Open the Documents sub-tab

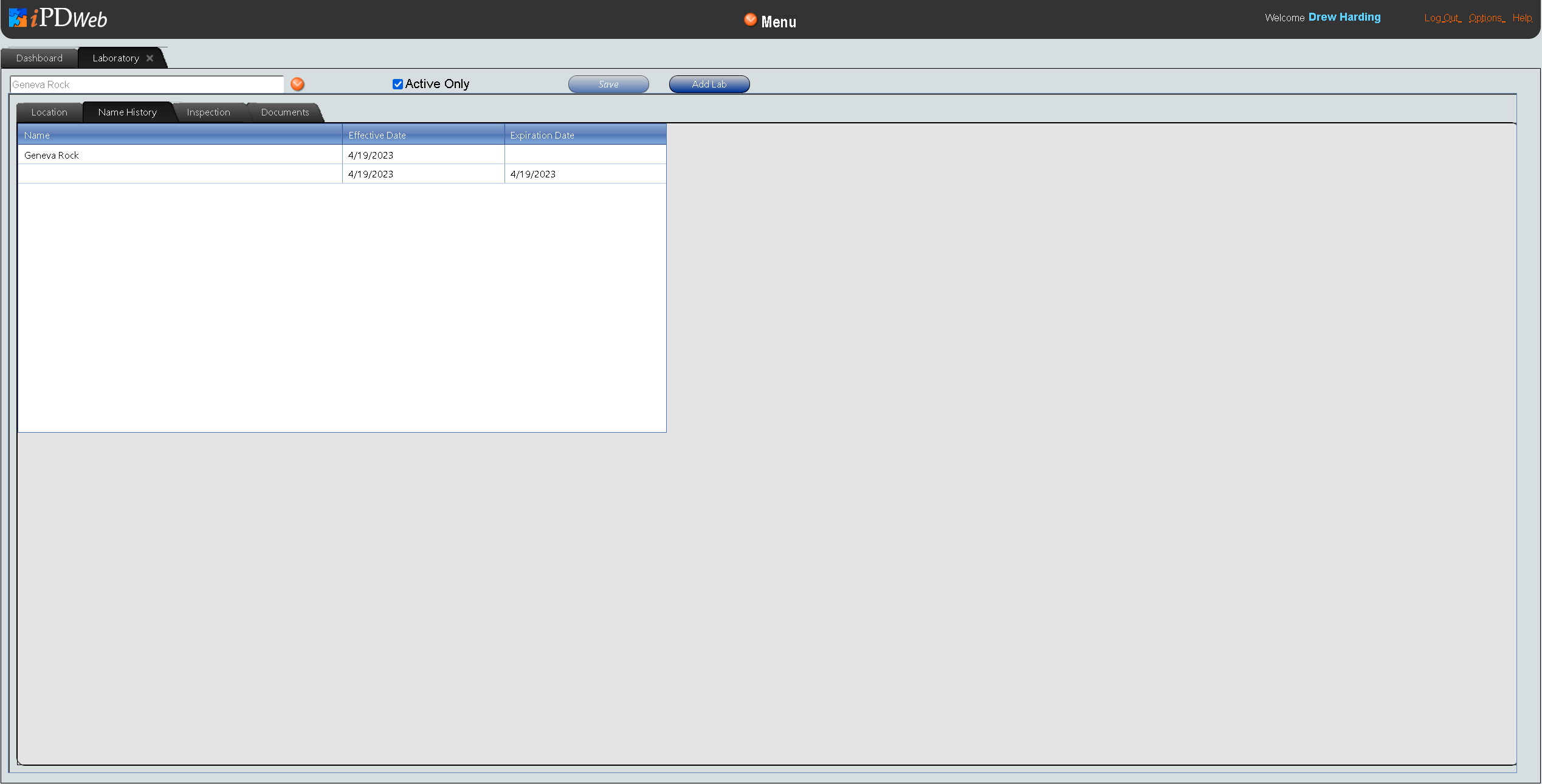pyautogui.click(x=284, y=112)
